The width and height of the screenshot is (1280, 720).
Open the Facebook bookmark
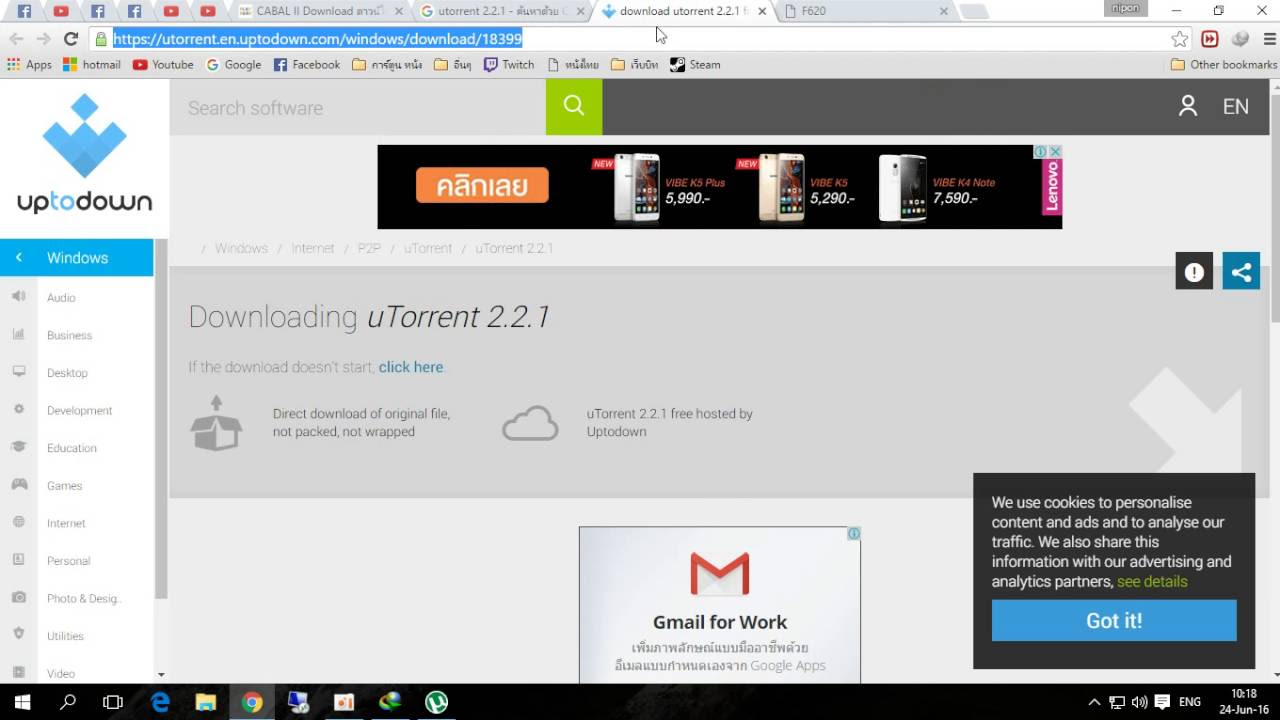307,64
